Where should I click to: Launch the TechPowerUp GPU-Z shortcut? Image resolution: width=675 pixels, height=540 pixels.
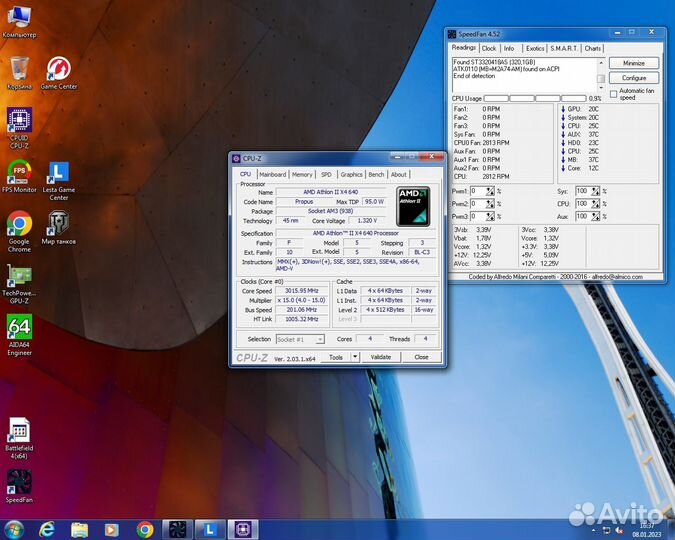(x=19, y=283)
